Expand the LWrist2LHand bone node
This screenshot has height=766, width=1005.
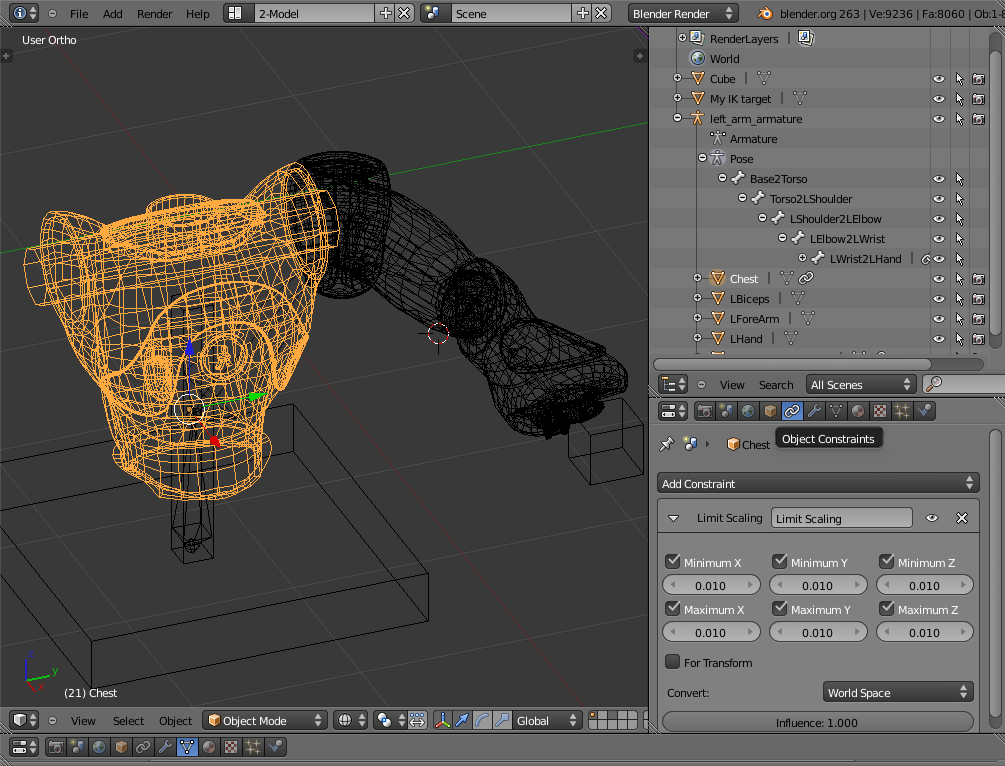(802, 258)
